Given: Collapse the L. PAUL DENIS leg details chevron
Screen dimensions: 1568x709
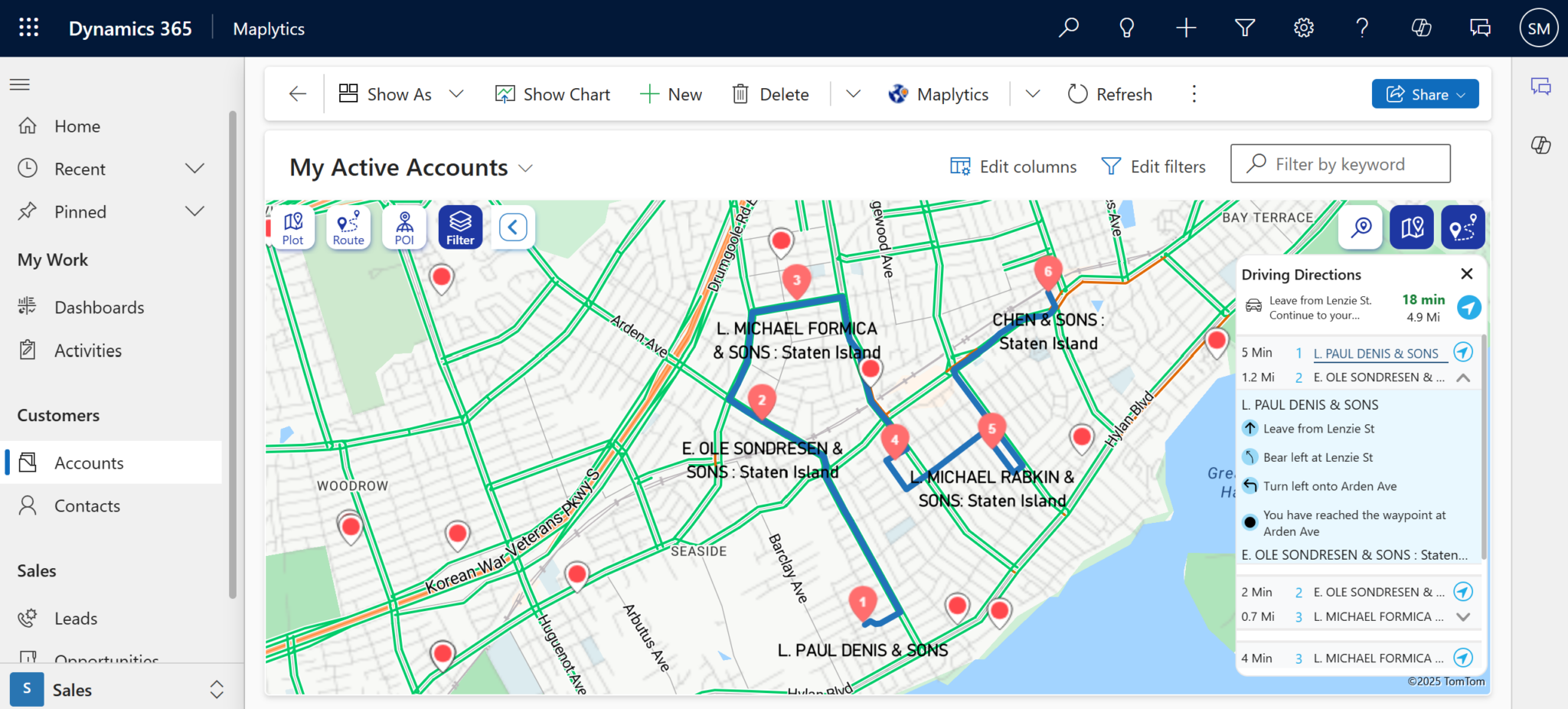Looking at the screenshot, I should (x=1463, y=377).
